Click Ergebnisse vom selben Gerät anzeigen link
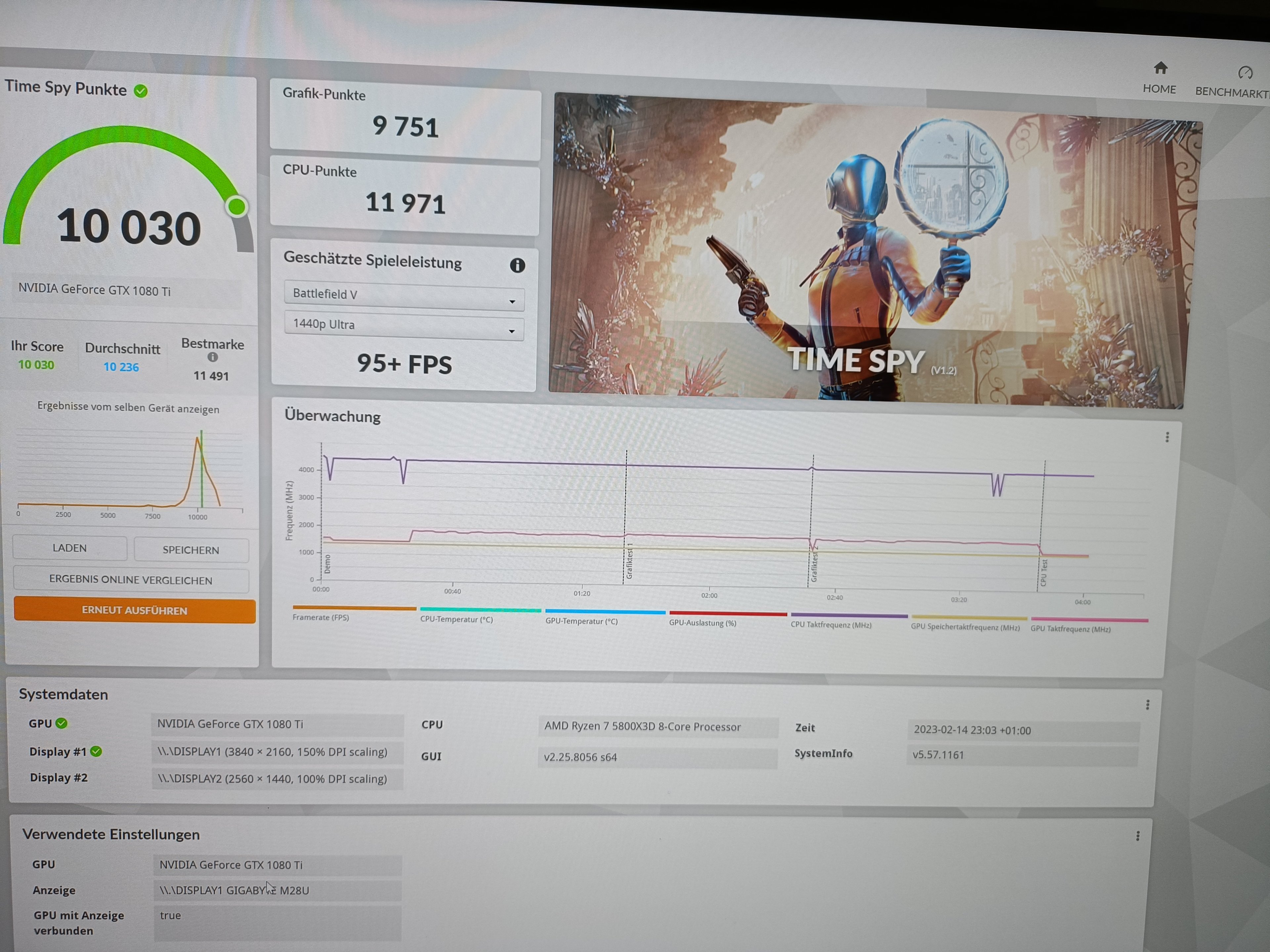The height and width of the screenshot is (952, 1270). (128, 408)
